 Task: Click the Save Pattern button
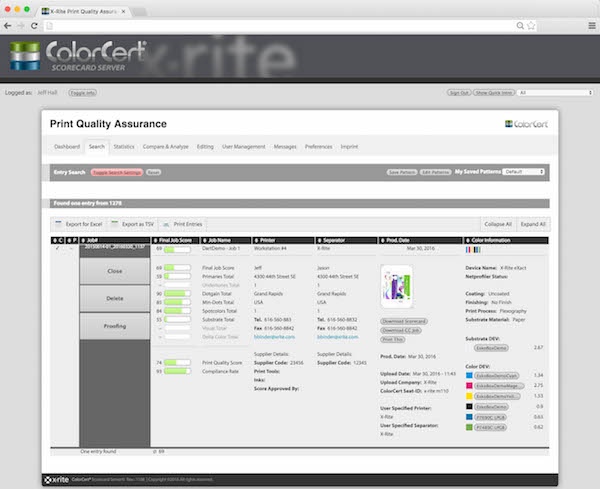click(x=402, y=172)
